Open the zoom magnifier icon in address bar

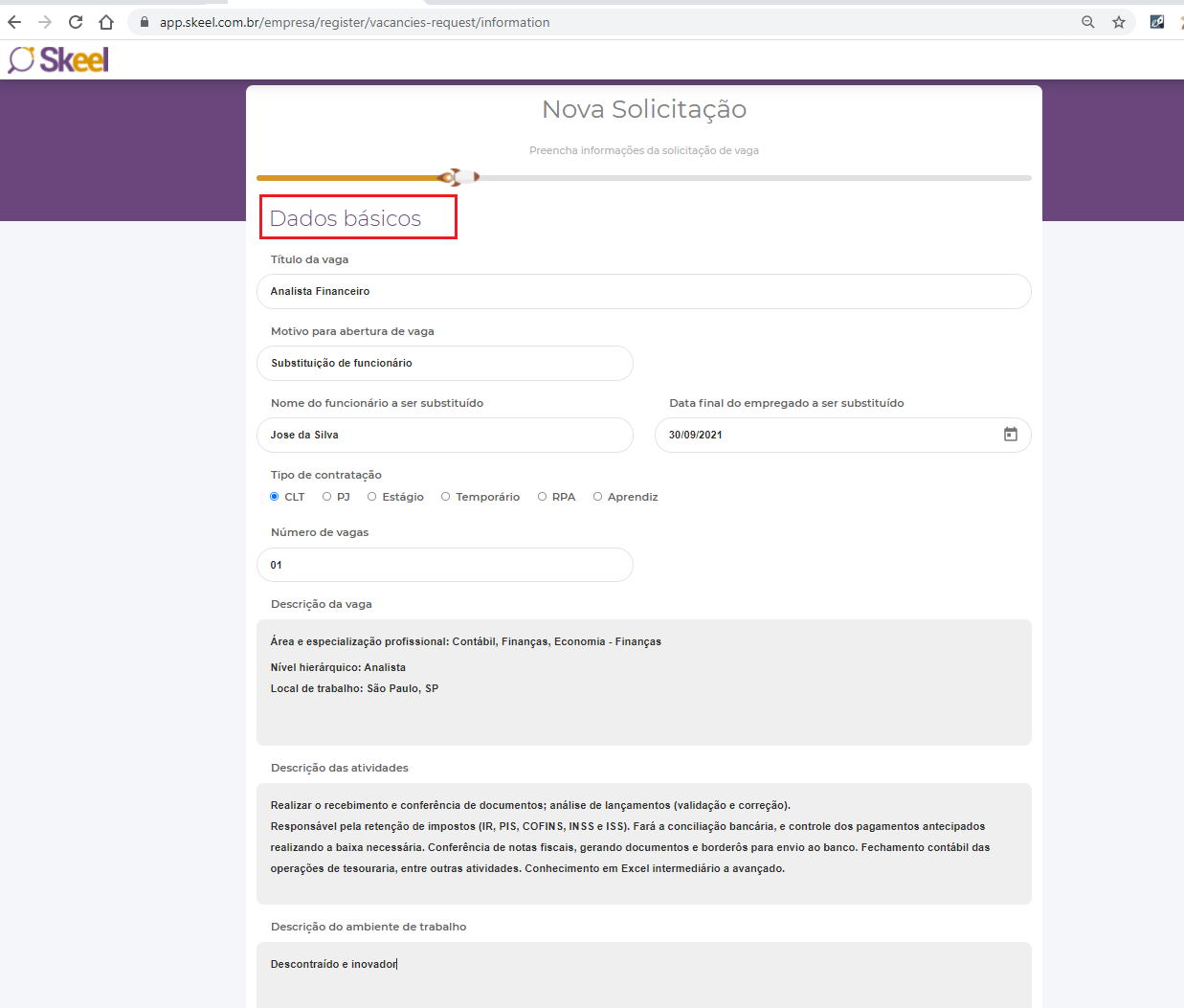pyautogui.click(x=1087, y=22)
